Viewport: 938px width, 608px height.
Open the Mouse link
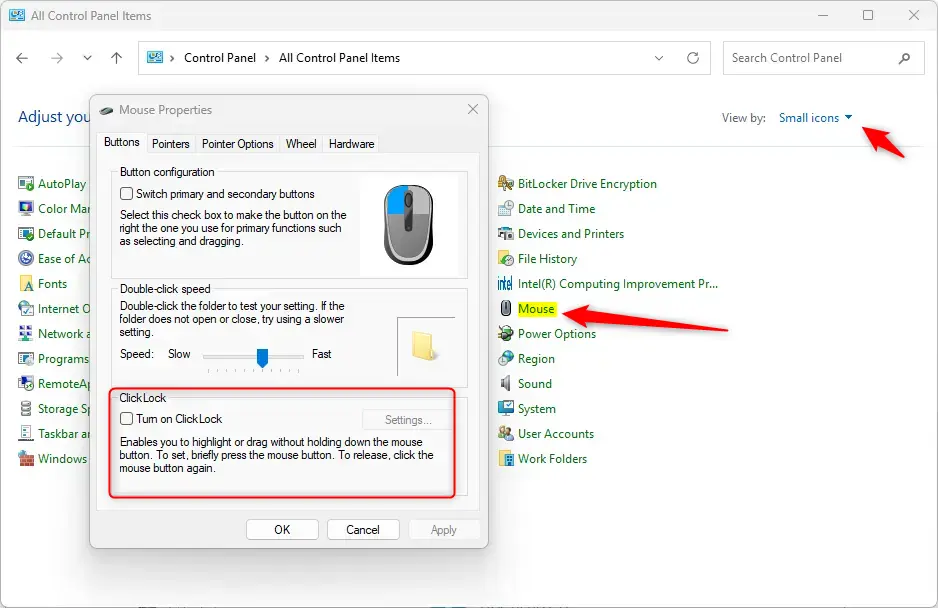[x=537, y=309]
